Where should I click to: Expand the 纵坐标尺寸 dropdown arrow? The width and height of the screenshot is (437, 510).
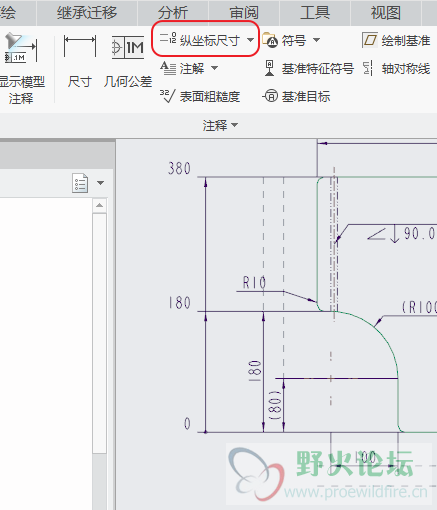coord(250,40)
